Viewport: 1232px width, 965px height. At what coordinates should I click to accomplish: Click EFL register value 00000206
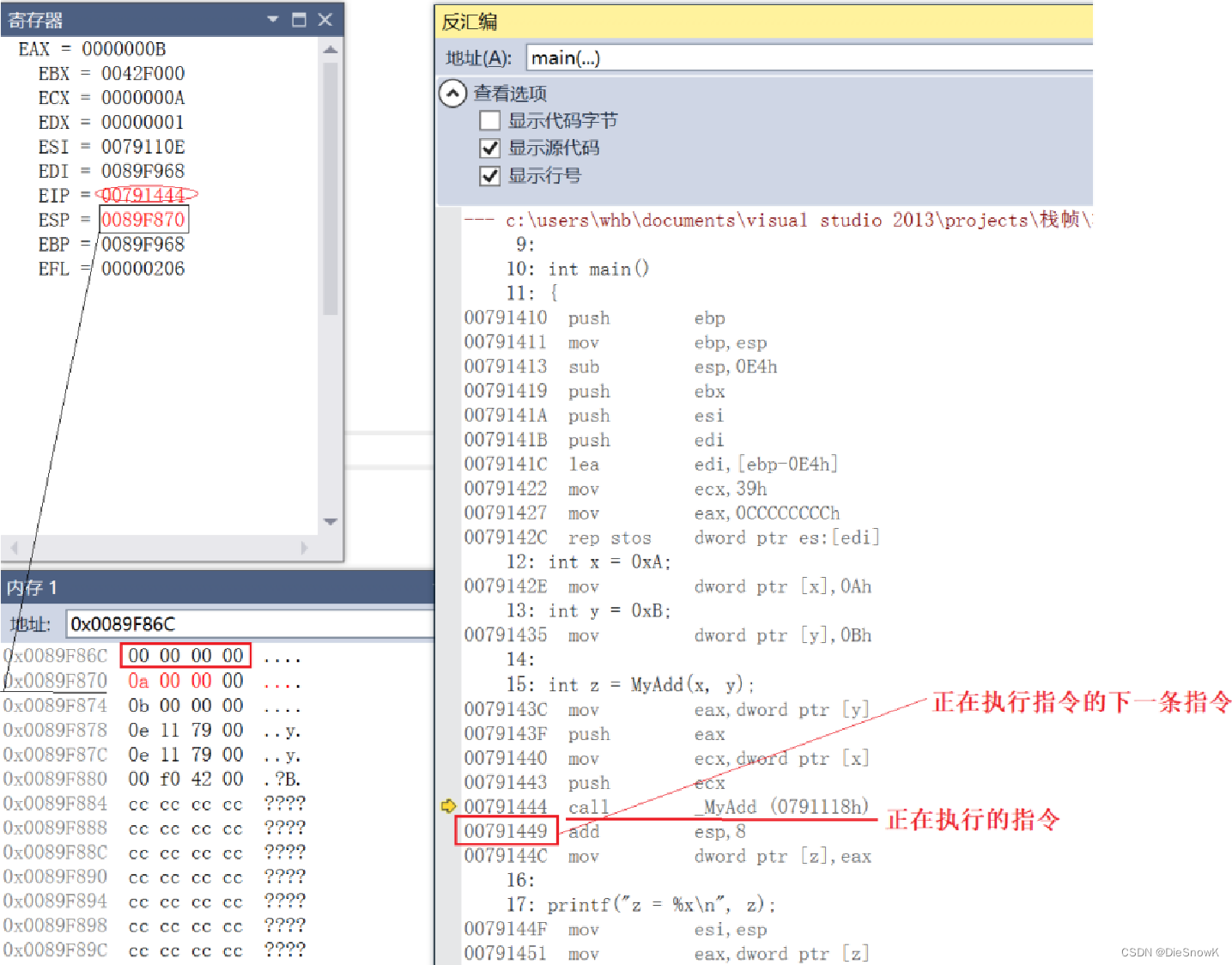(x=143, y=269)
